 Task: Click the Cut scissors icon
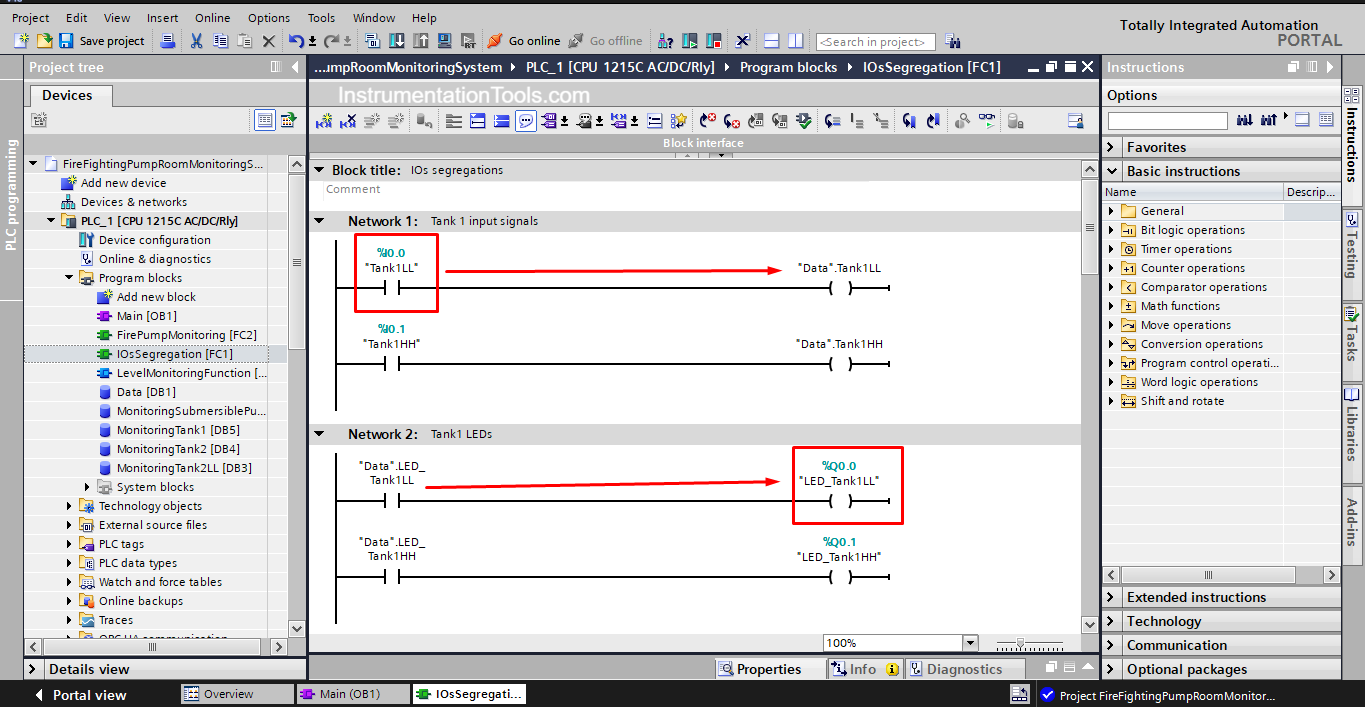(196, 41)
